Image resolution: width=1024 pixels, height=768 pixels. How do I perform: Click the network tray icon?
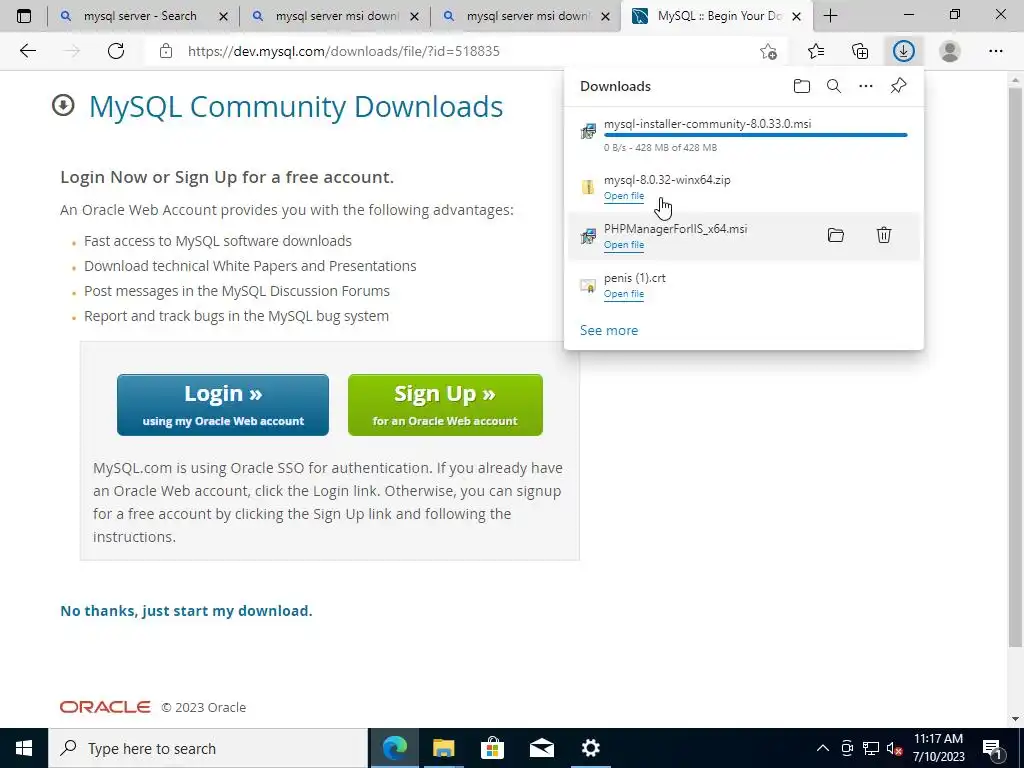(x=871, y=748)
